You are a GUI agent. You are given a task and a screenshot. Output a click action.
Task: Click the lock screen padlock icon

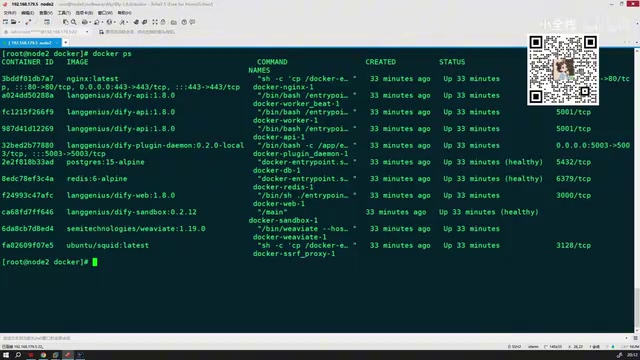pyautogui.click(x=163, y=22)
